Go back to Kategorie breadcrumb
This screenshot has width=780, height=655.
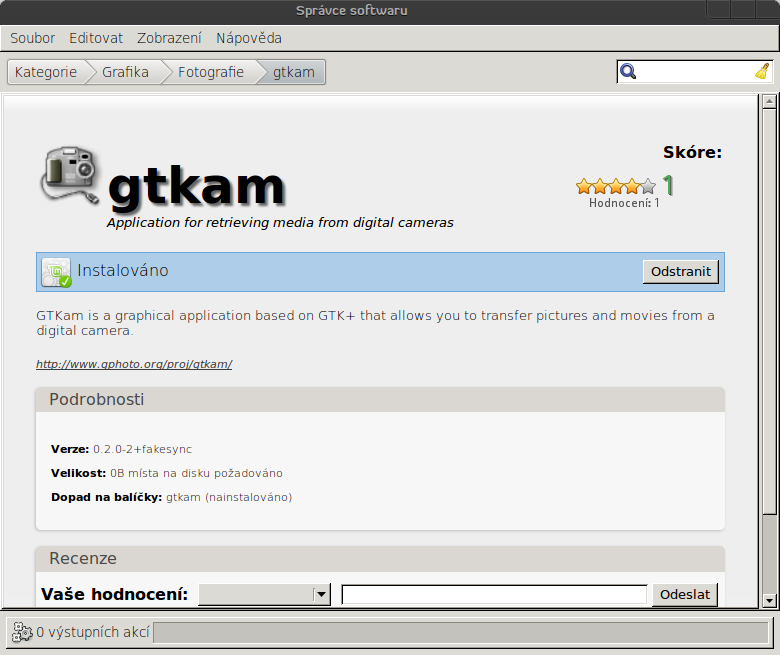point(46,72)
